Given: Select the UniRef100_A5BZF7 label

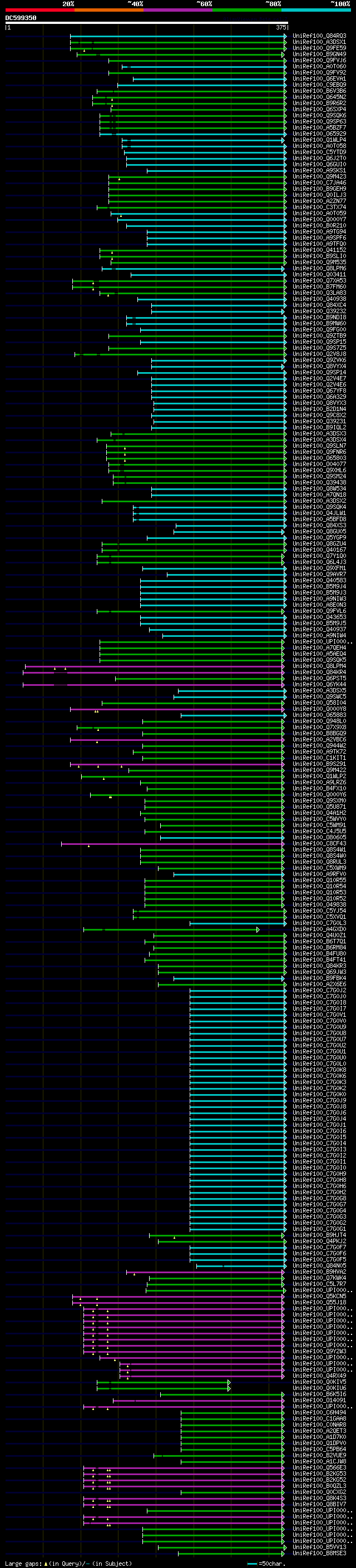Looking at the screenshot, I should [319, 127].
